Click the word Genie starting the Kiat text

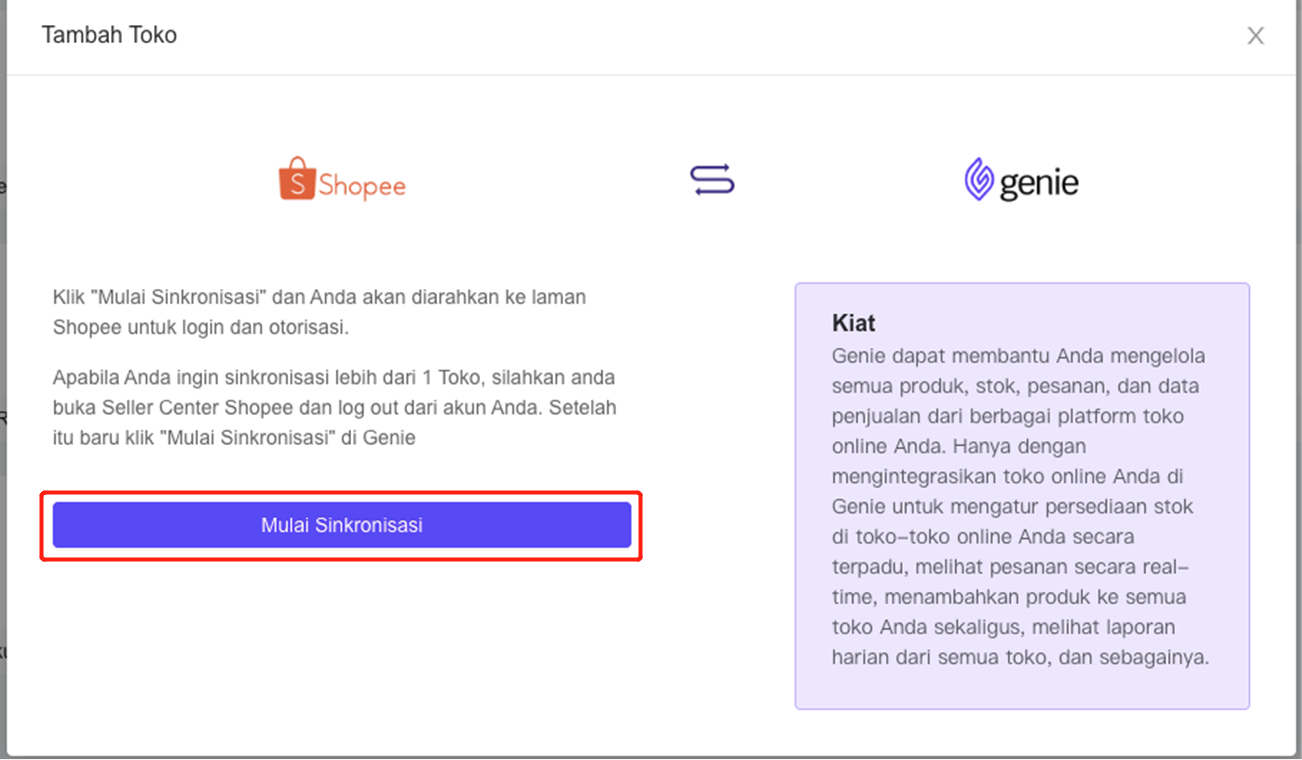pos(858,356)
